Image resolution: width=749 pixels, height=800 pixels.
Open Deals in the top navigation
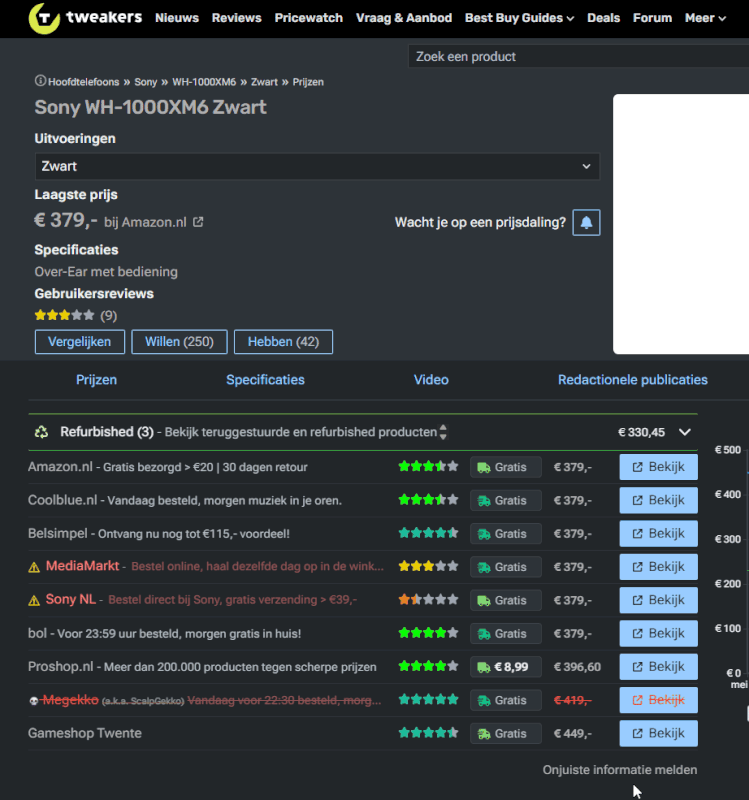tap(604, 18)
